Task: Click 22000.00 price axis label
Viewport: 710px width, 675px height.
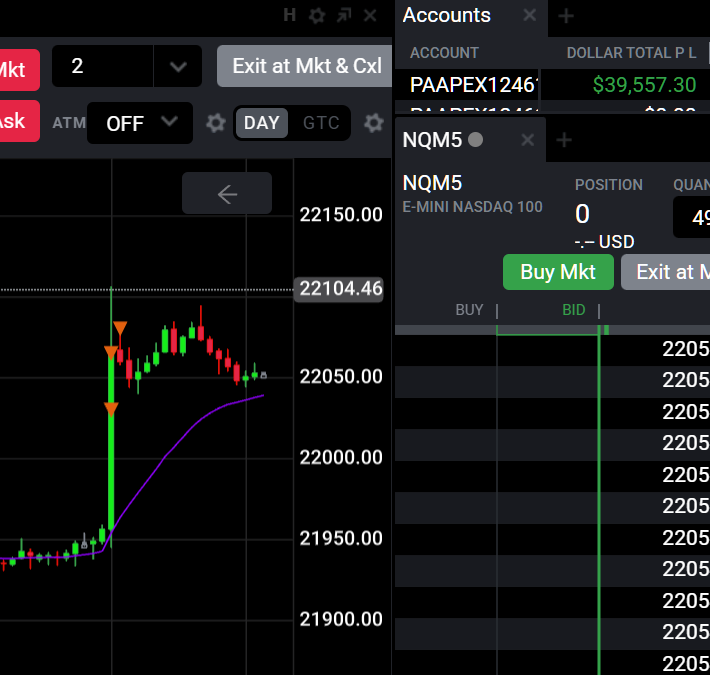Action: (x=341, y=458)
